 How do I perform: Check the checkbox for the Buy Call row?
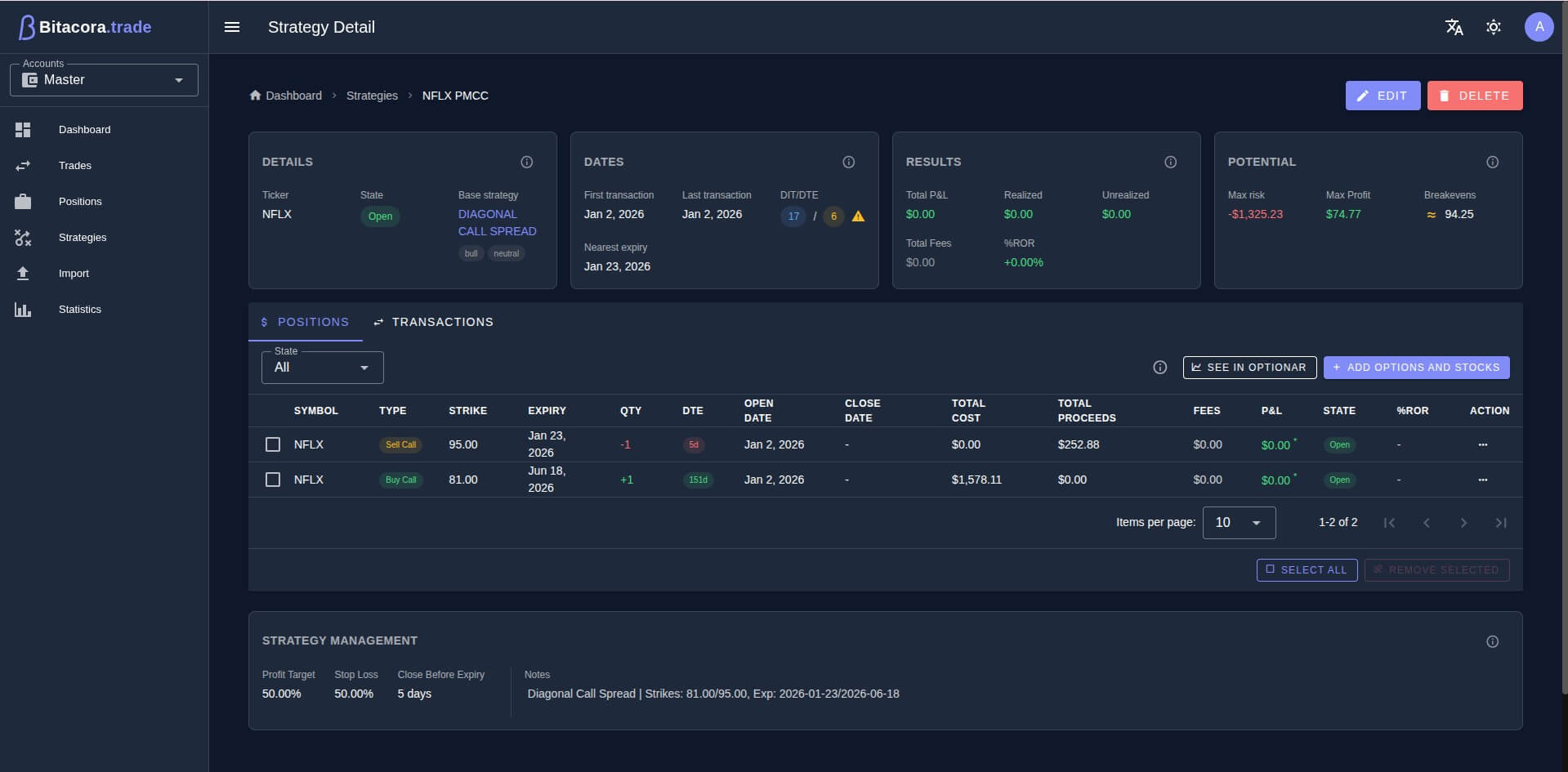tap(273, 480)
